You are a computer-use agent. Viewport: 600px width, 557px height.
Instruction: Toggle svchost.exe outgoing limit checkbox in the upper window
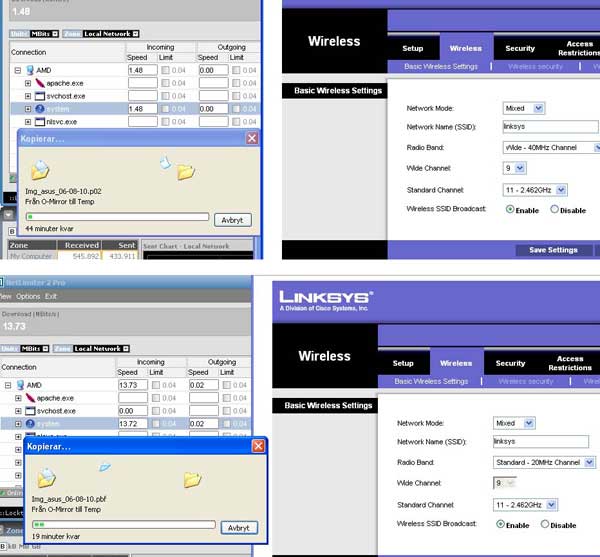click(x=236, y=96)
